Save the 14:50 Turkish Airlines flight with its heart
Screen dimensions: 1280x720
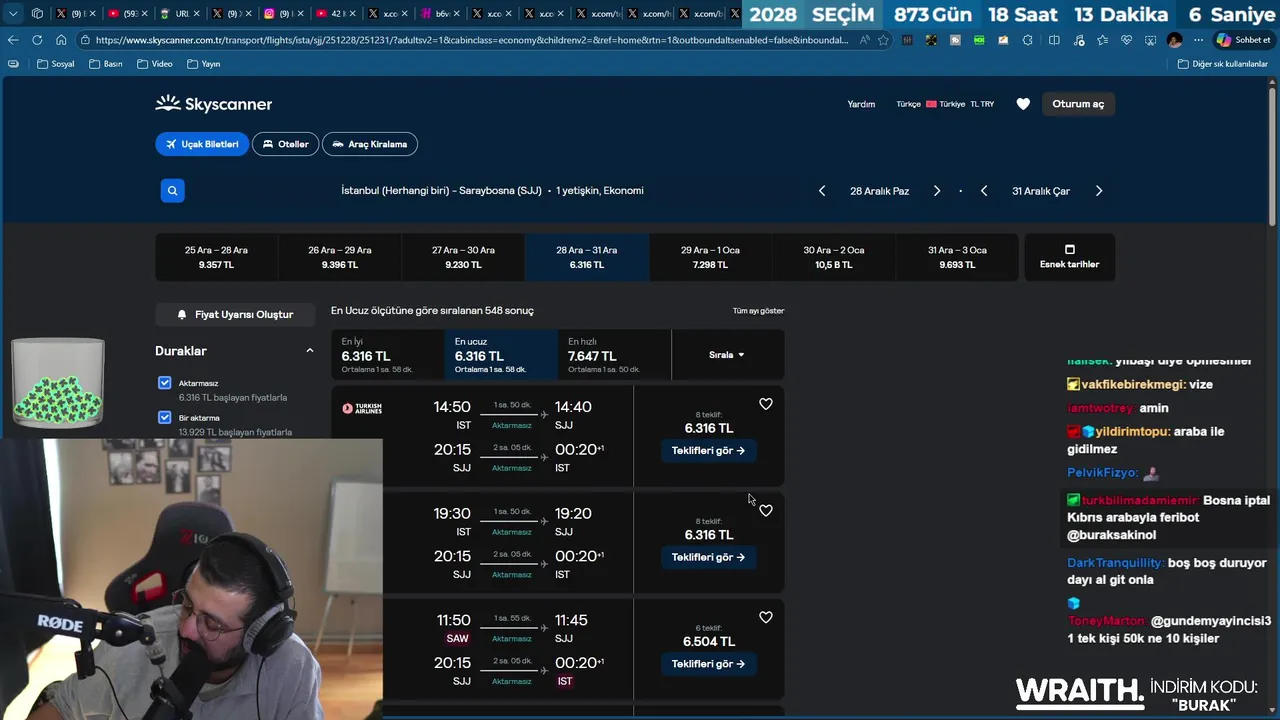[x=765, y=404]
